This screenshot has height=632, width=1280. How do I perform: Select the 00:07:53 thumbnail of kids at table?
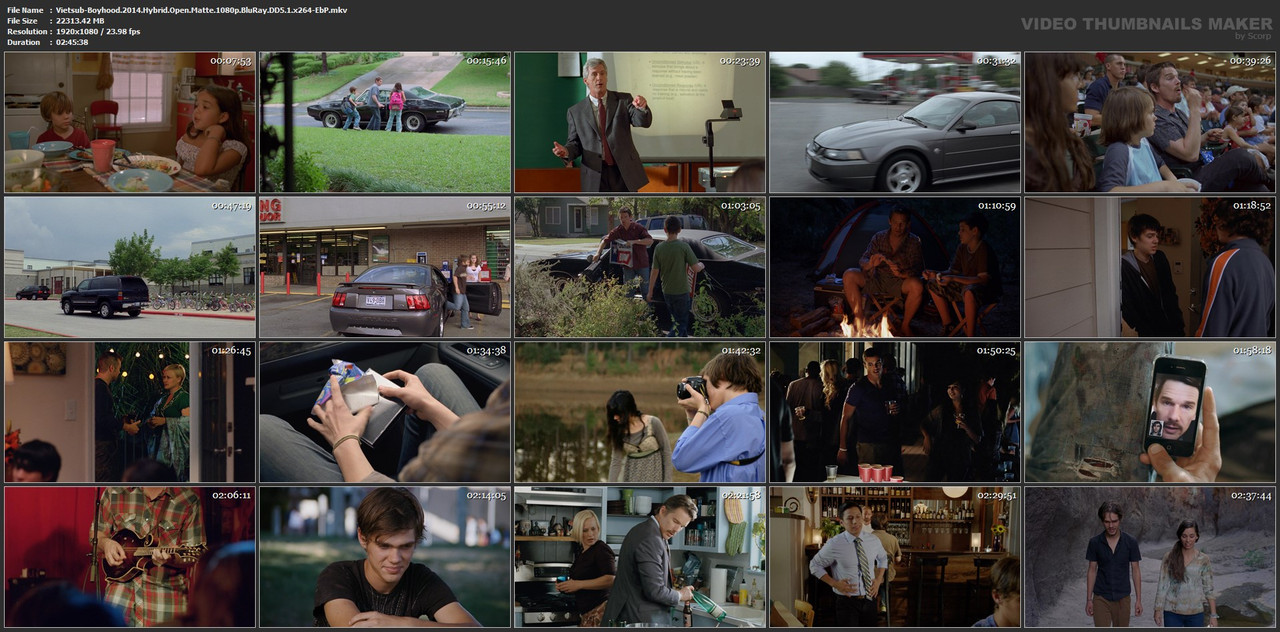(x=130, y=122)
